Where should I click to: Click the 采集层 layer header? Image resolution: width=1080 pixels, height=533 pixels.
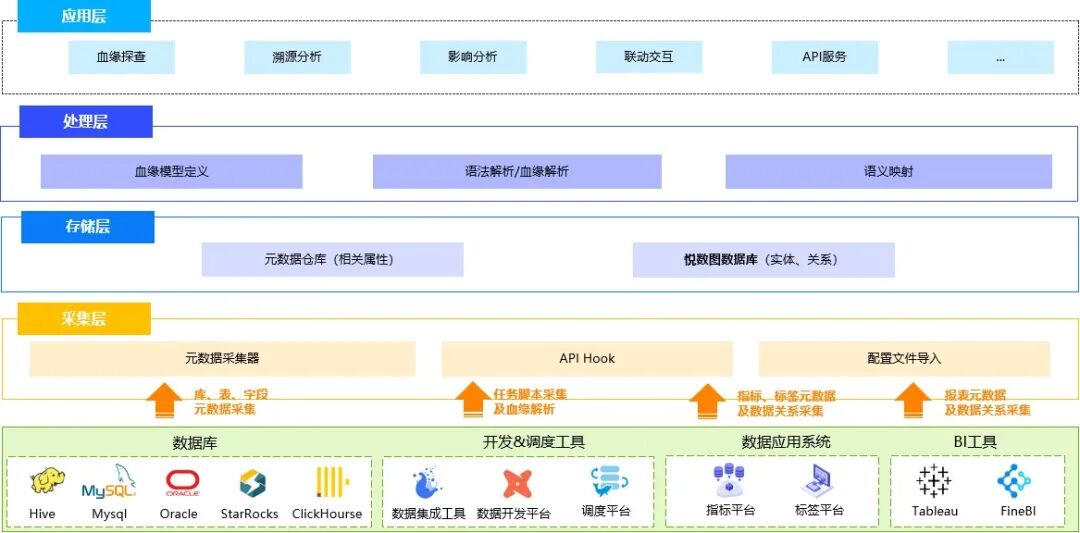[84, 319]
